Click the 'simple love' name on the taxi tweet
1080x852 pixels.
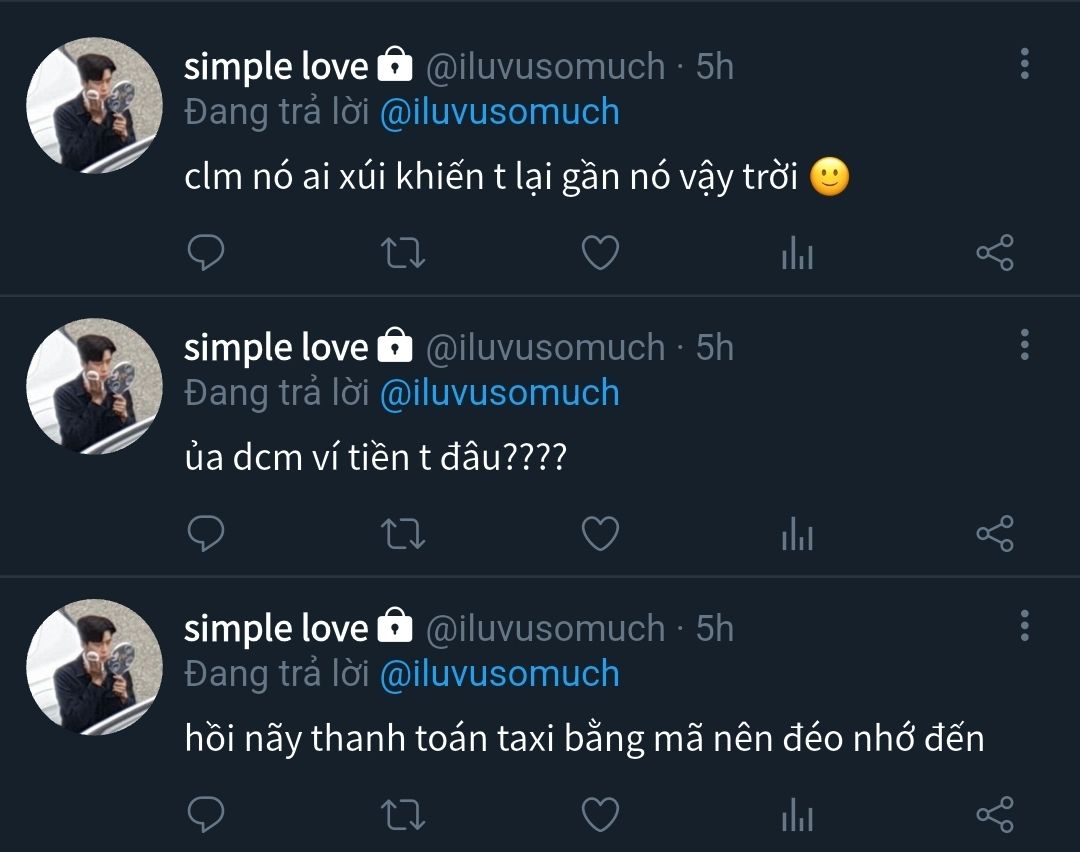point(276,628)
